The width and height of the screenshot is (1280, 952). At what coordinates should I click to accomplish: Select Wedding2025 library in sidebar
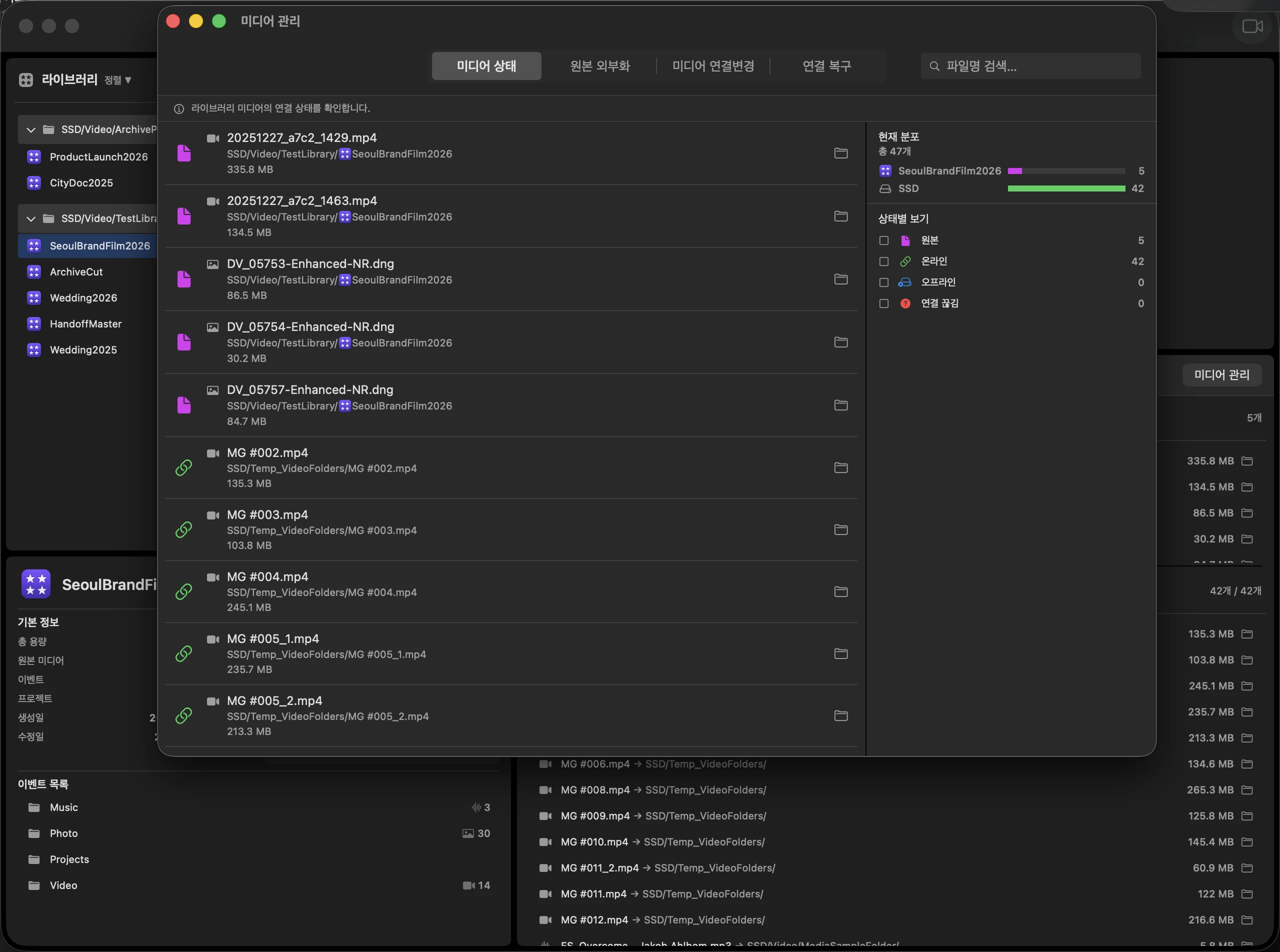(87, 350)
